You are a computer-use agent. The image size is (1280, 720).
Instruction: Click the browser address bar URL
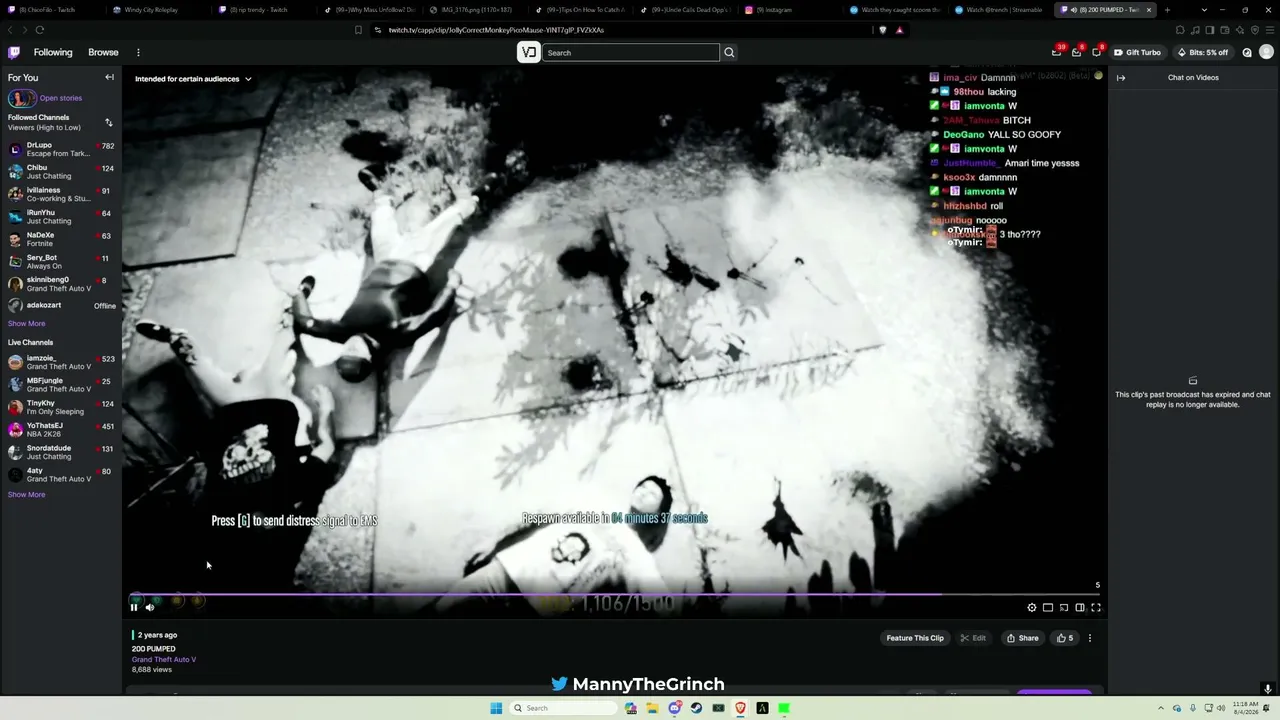(496, 30)
